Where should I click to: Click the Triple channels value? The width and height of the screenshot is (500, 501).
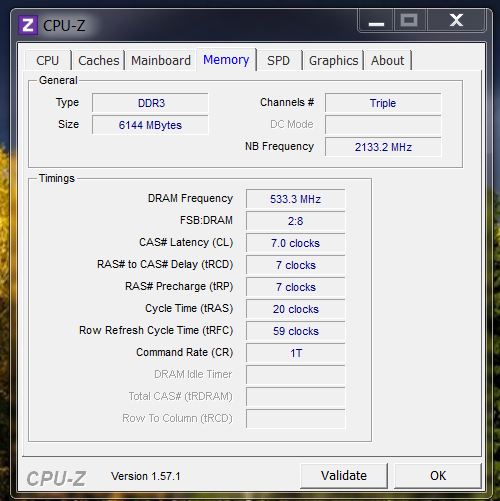[x=383, y=103]
